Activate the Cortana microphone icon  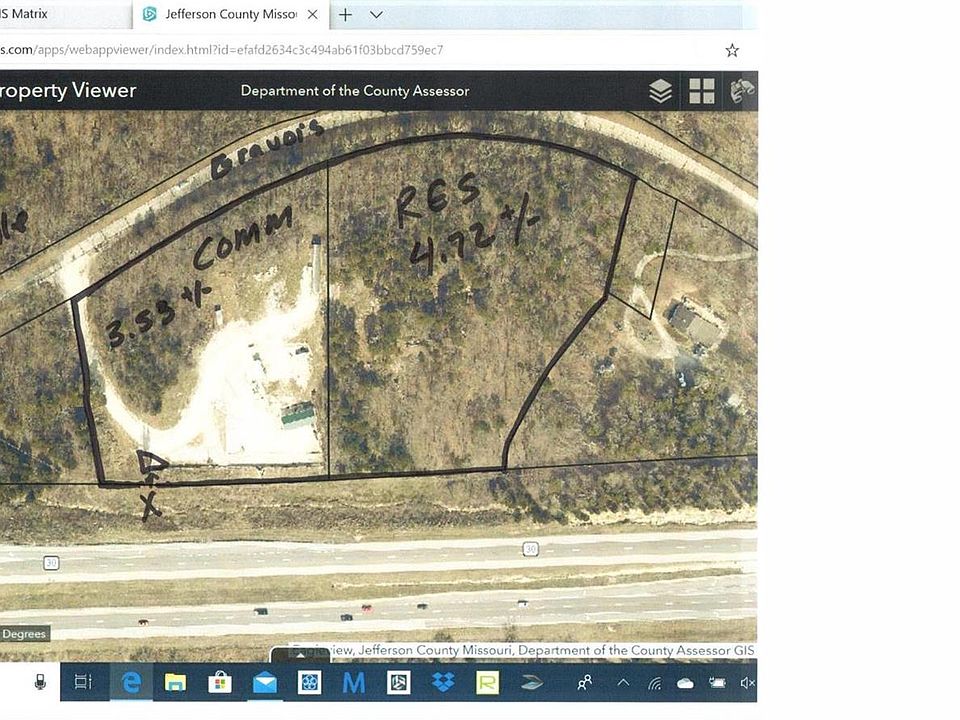point(41,682)
